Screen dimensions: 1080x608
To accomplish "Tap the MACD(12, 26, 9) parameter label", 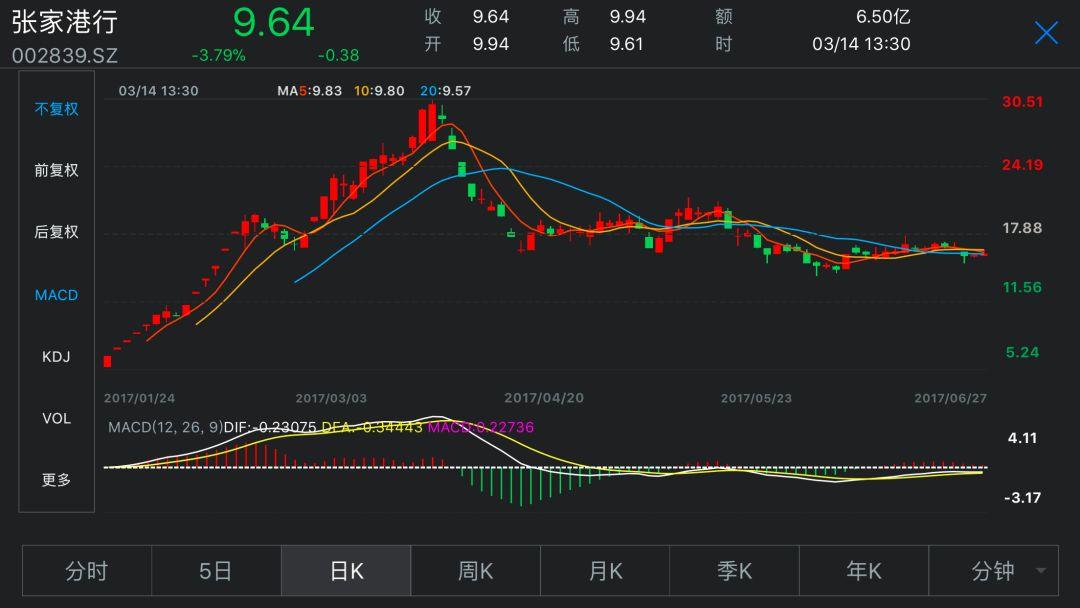I will [x=165, y=427].
